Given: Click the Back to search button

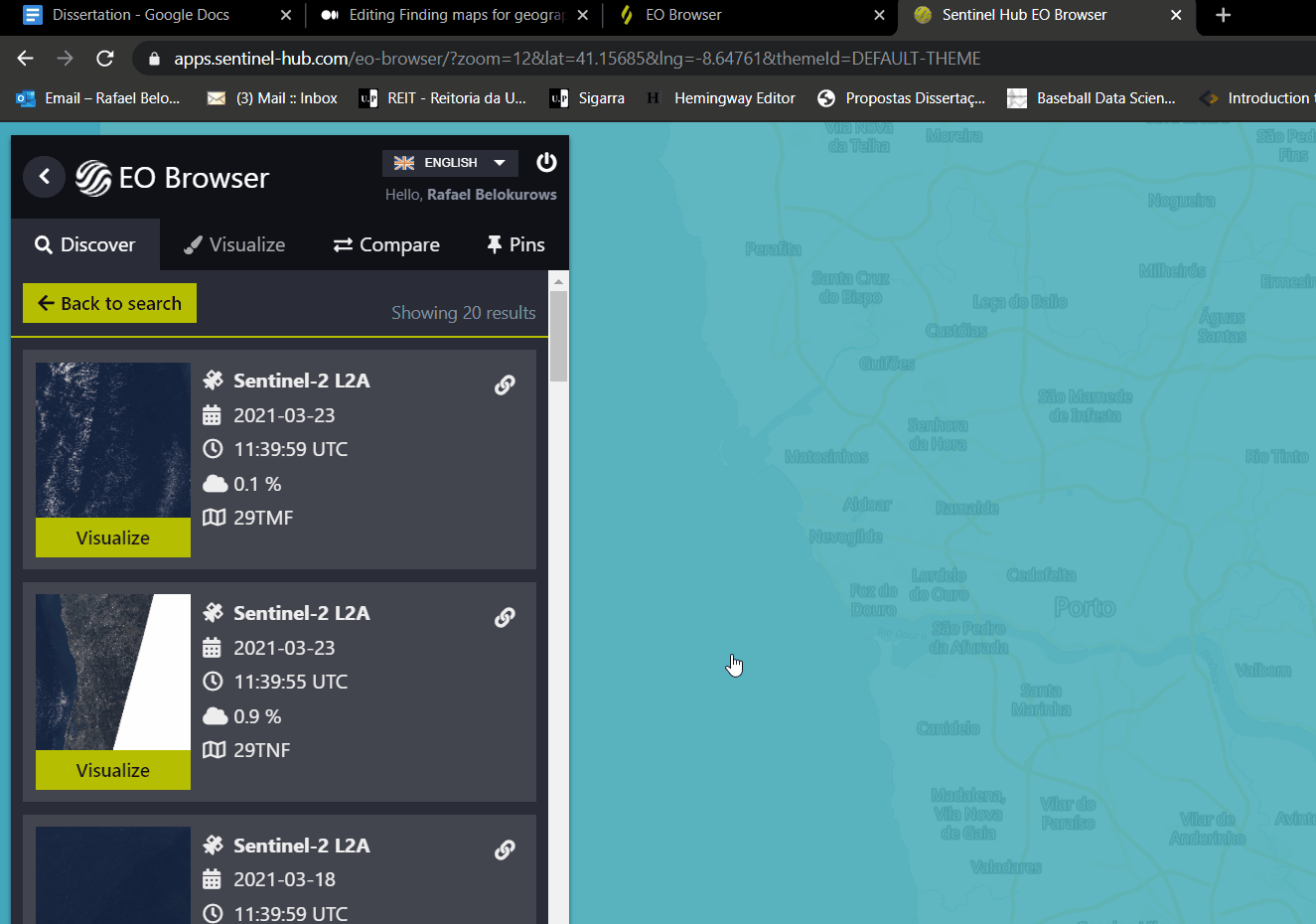Looking at the screenshot, I should pyautogui.click(x=109, y=303).
